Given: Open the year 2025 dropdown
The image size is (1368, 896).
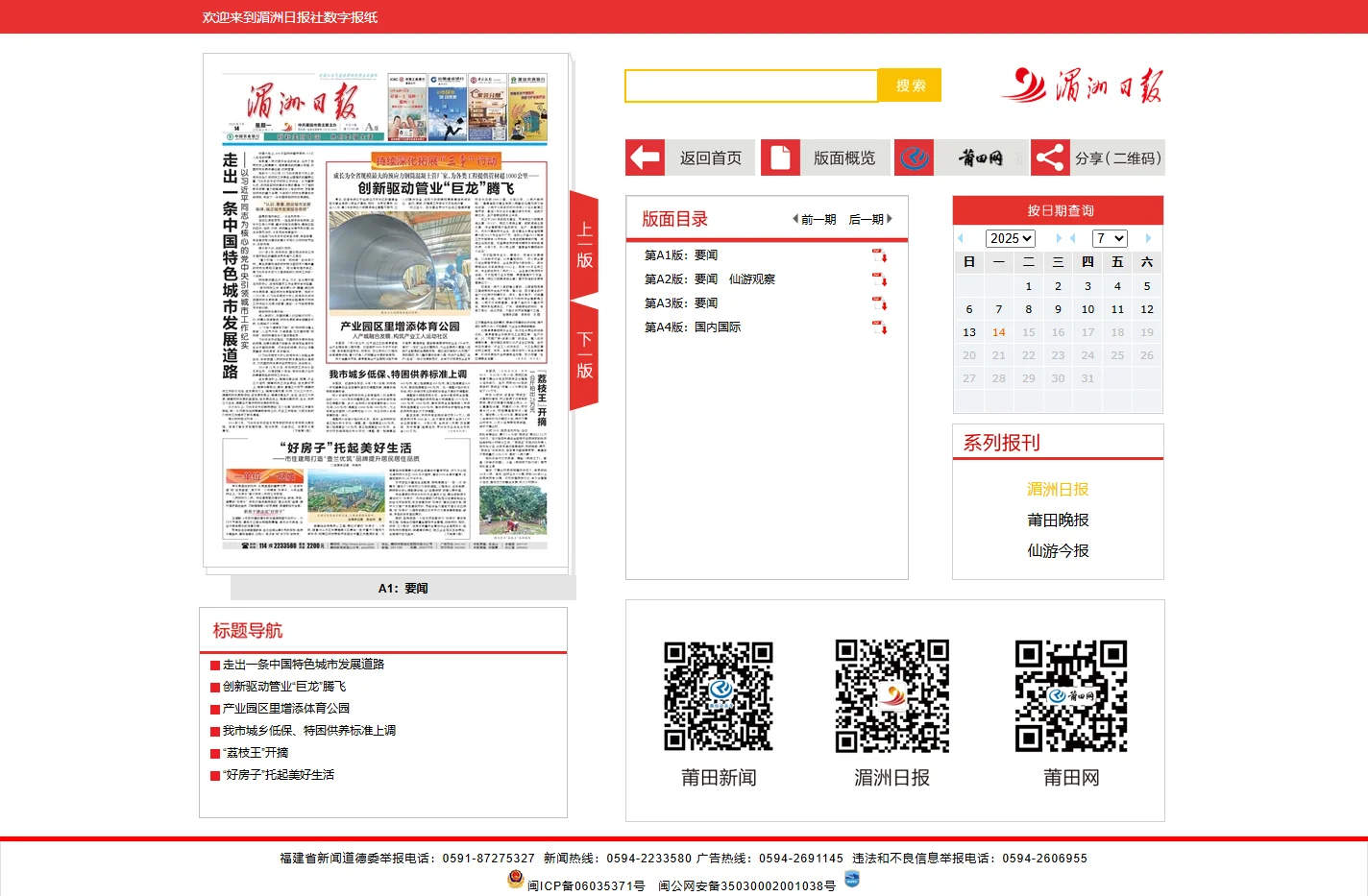Looking at the screenshot, I should tap(1011, 238).
